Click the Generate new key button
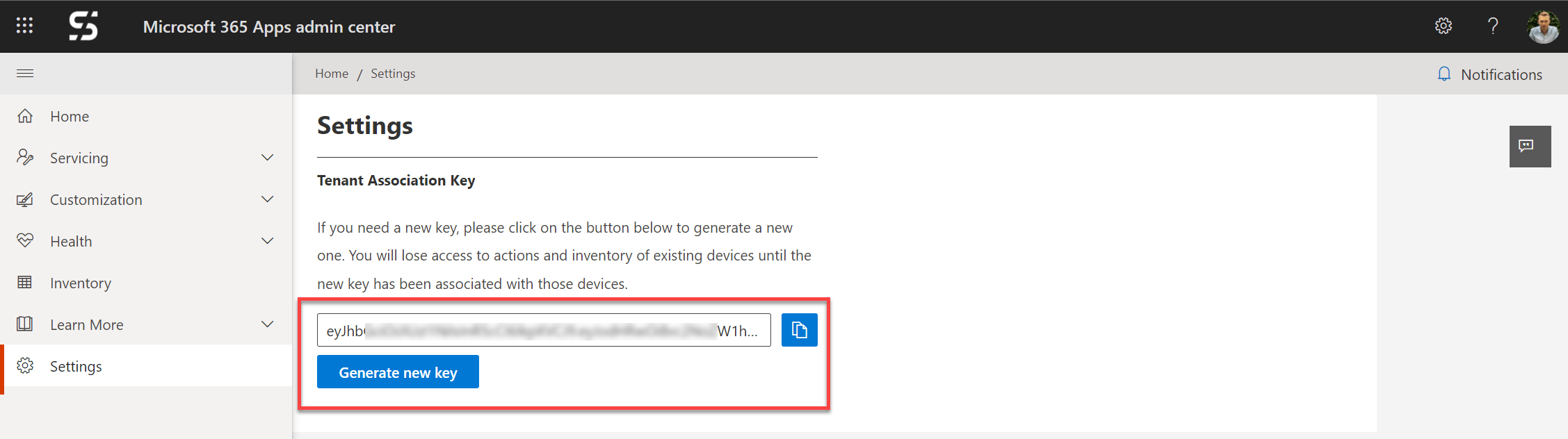The image size is (1568, 439). pos(397,372)
